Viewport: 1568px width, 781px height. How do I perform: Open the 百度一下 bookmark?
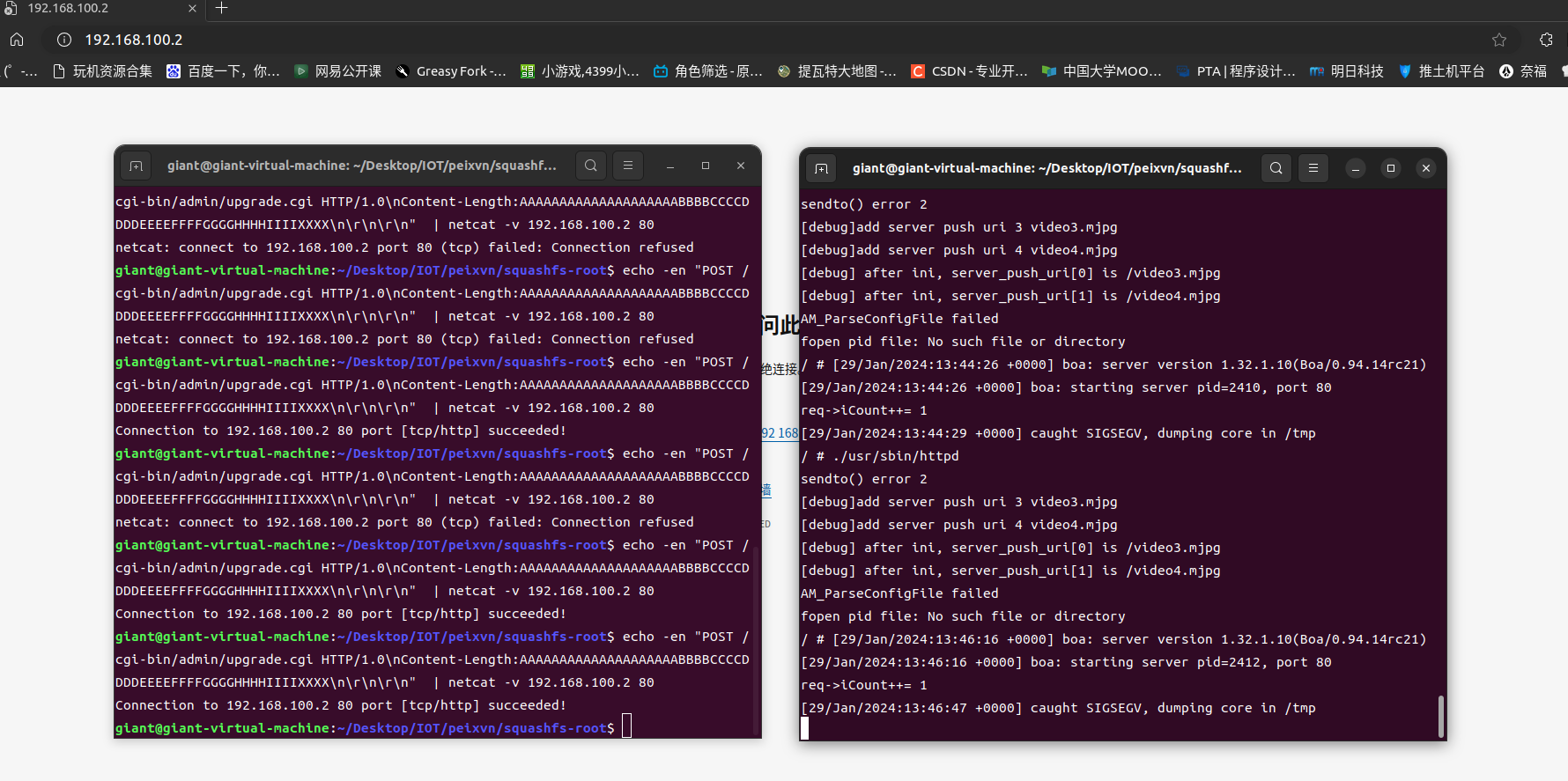223,71
